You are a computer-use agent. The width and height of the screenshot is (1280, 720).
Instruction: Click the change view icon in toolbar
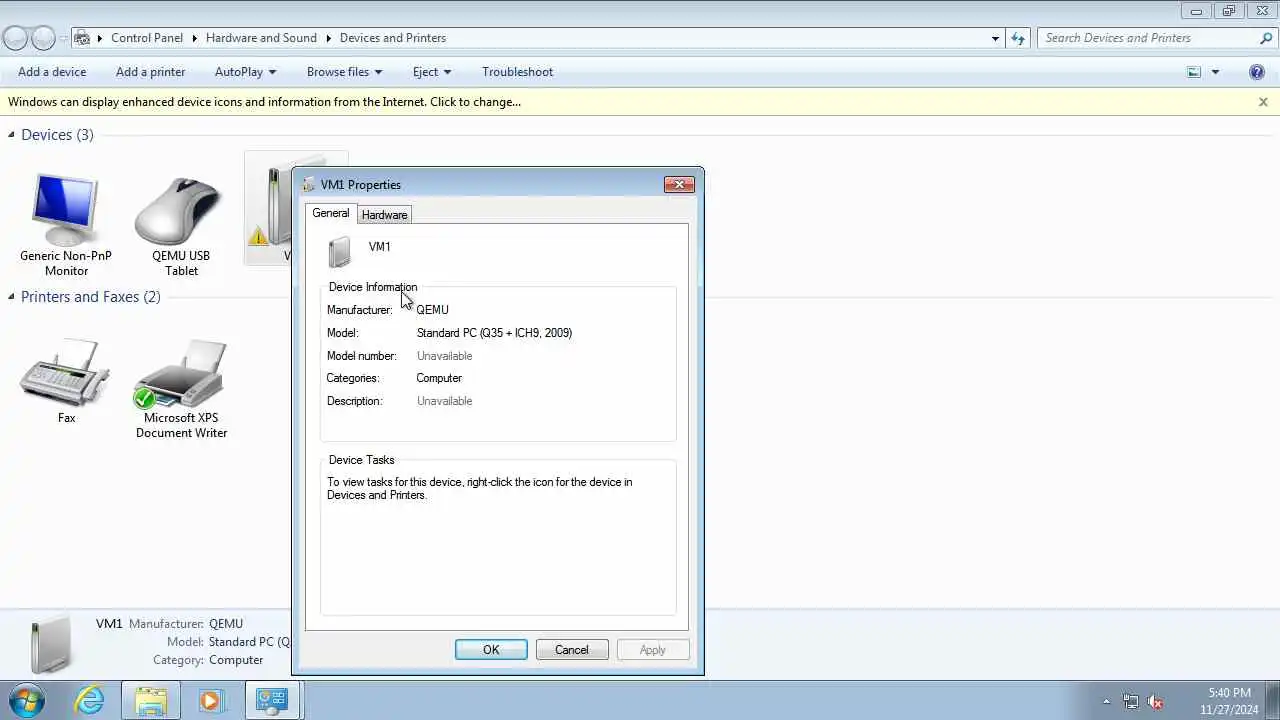(x=1194, y=72)
